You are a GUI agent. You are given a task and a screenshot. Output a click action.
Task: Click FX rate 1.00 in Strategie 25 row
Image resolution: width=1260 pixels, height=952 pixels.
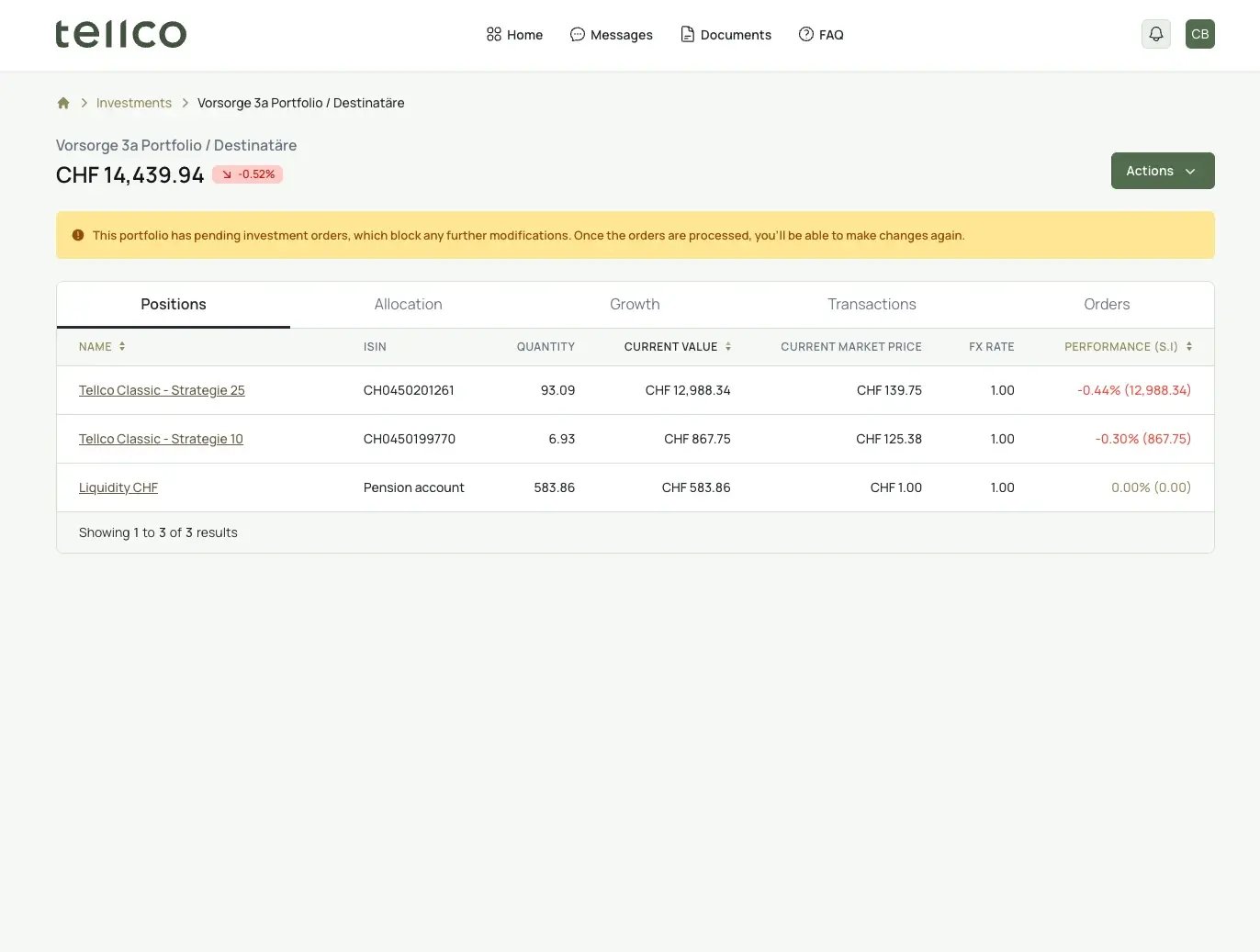tap(1003, 390)
